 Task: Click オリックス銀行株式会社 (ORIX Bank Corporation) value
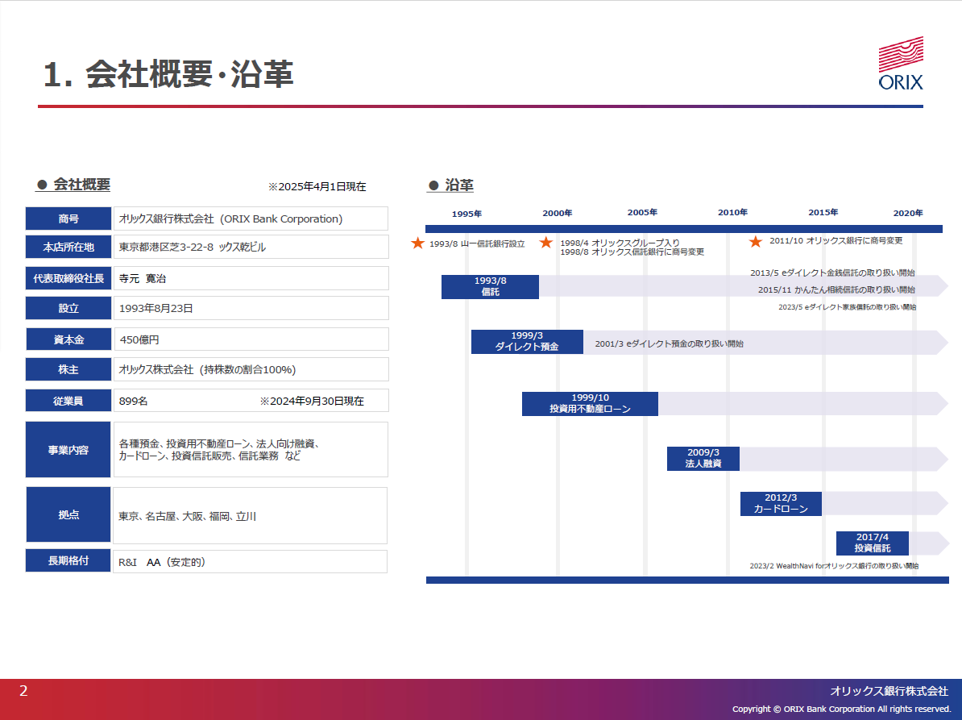(231, 219)
